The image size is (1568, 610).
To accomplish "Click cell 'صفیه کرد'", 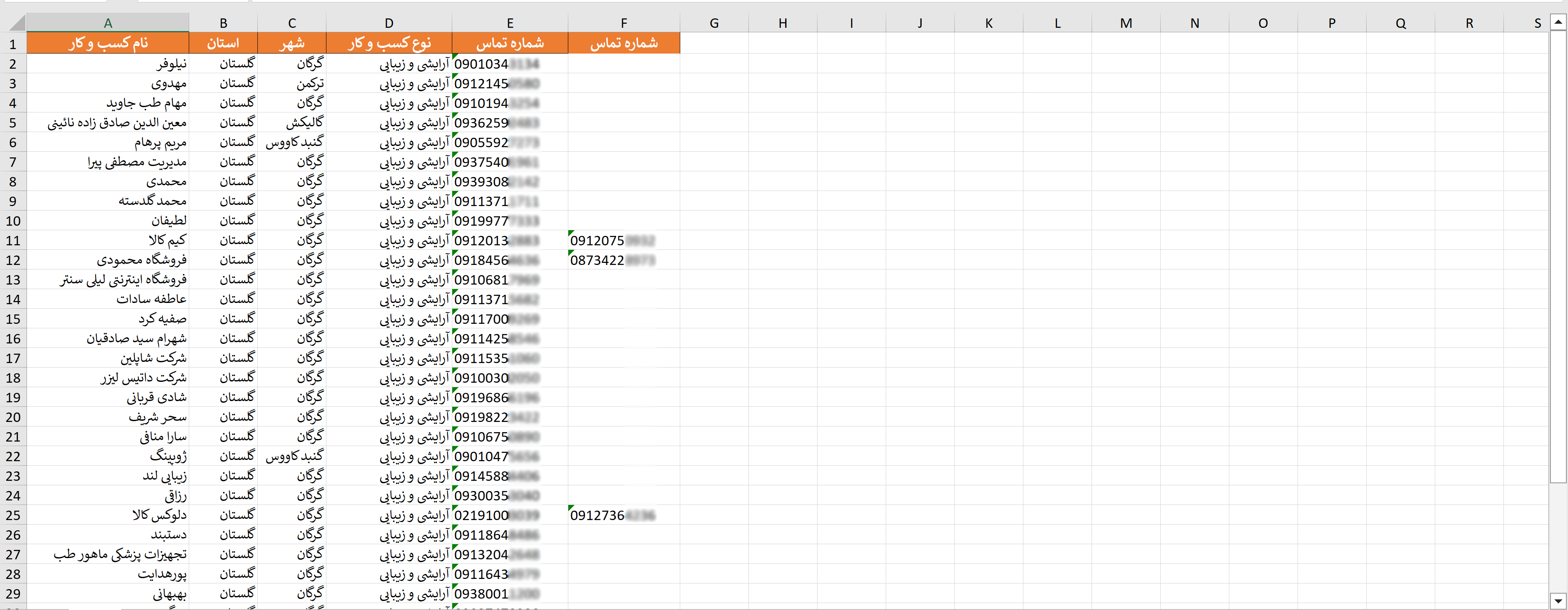I will 108,319.
